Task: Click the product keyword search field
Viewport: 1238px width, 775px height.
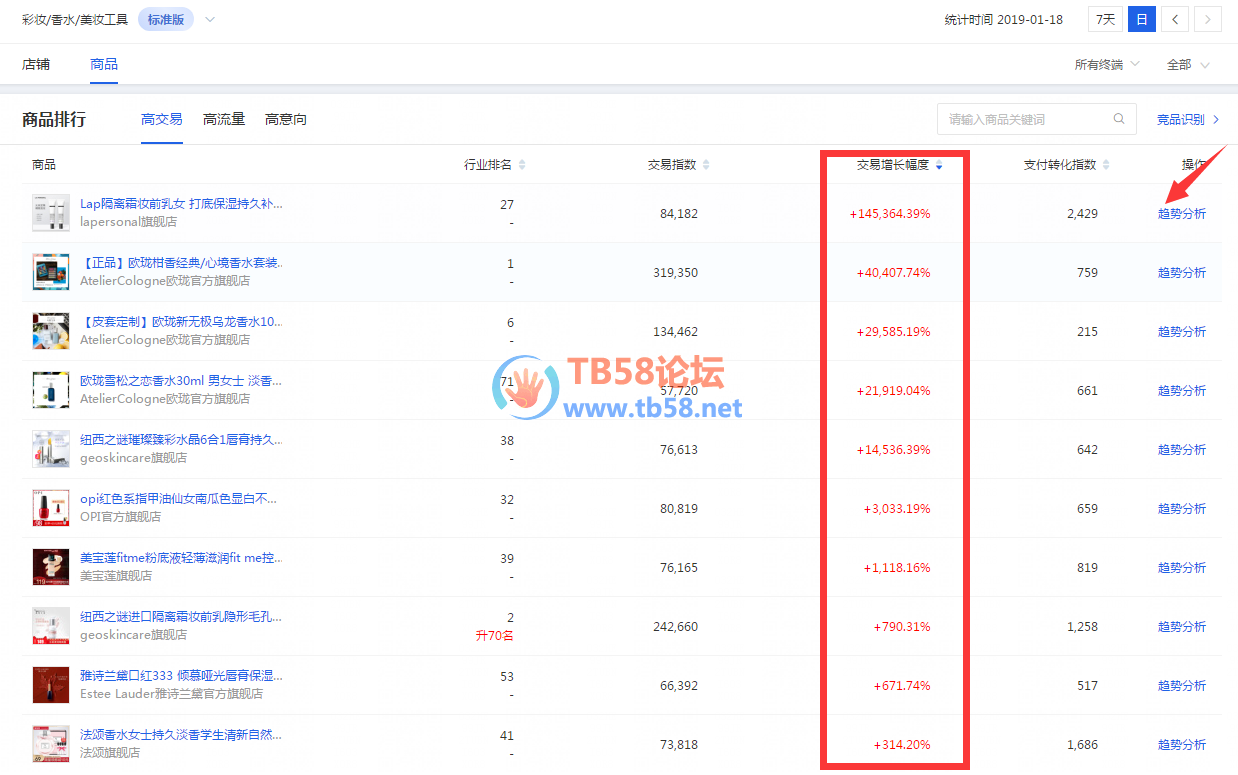Action: (x=1025, y=119)
